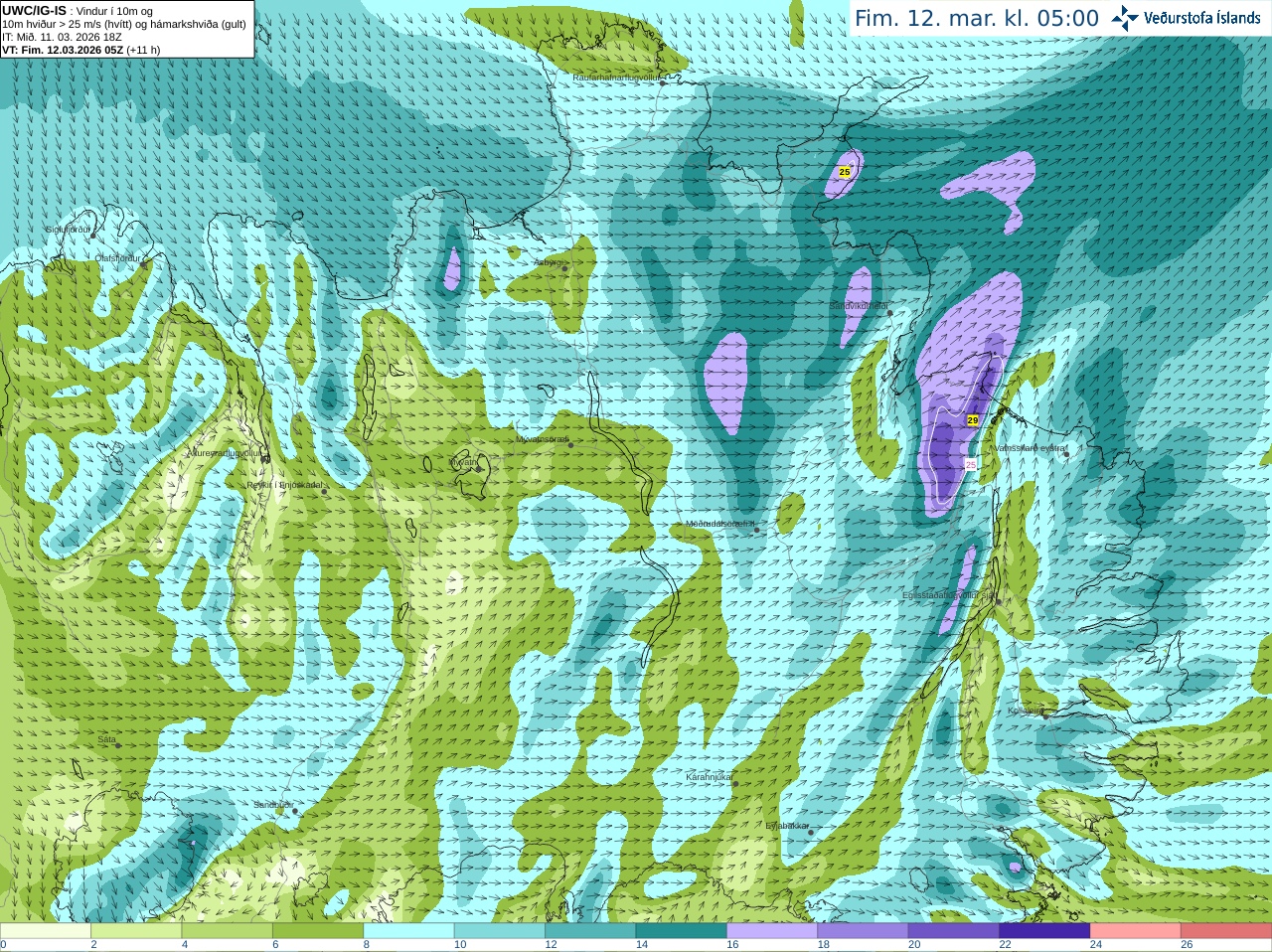Click the white gust contour label 25

pos(971,464)
